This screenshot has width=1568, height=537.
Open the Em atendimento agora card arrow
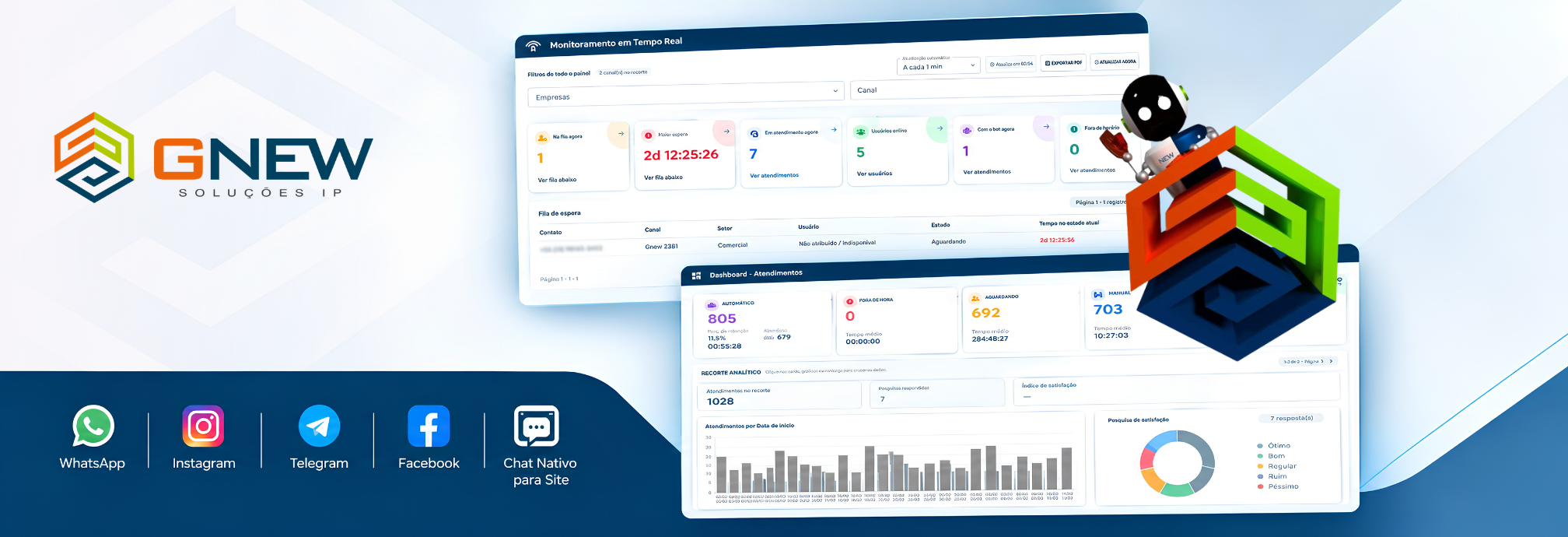point(833,129)
